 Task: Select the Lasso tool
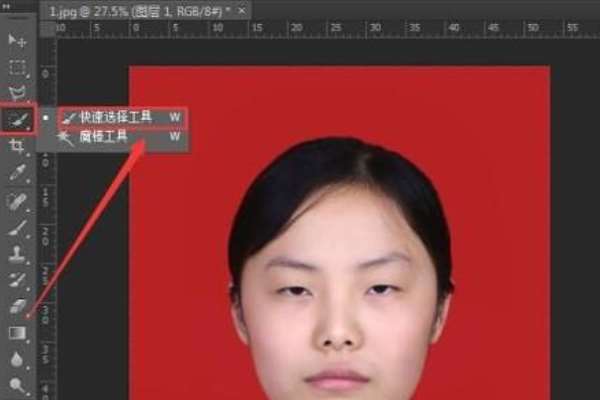click(17, 93)
